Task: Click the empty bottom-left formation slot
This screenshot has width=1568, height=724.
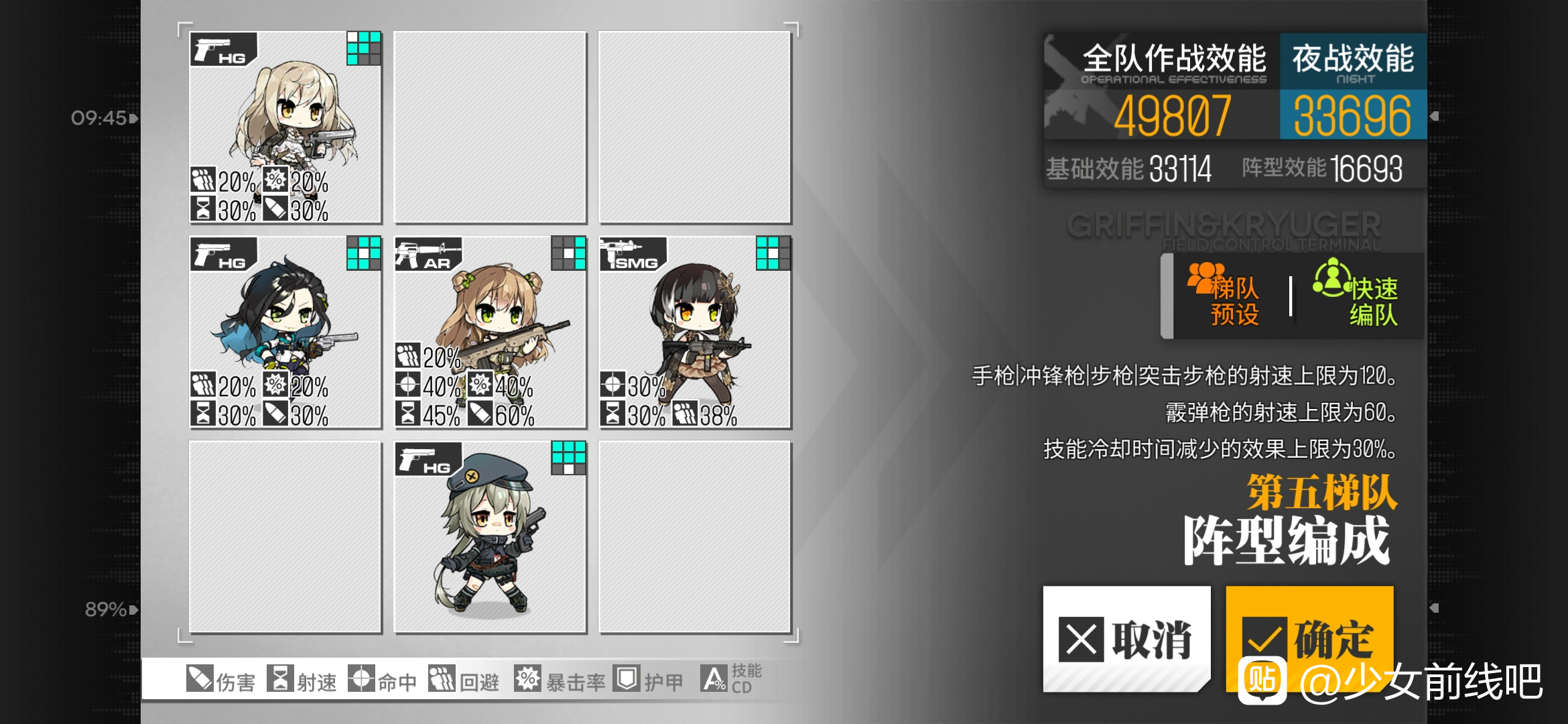Action: (285, 537)
